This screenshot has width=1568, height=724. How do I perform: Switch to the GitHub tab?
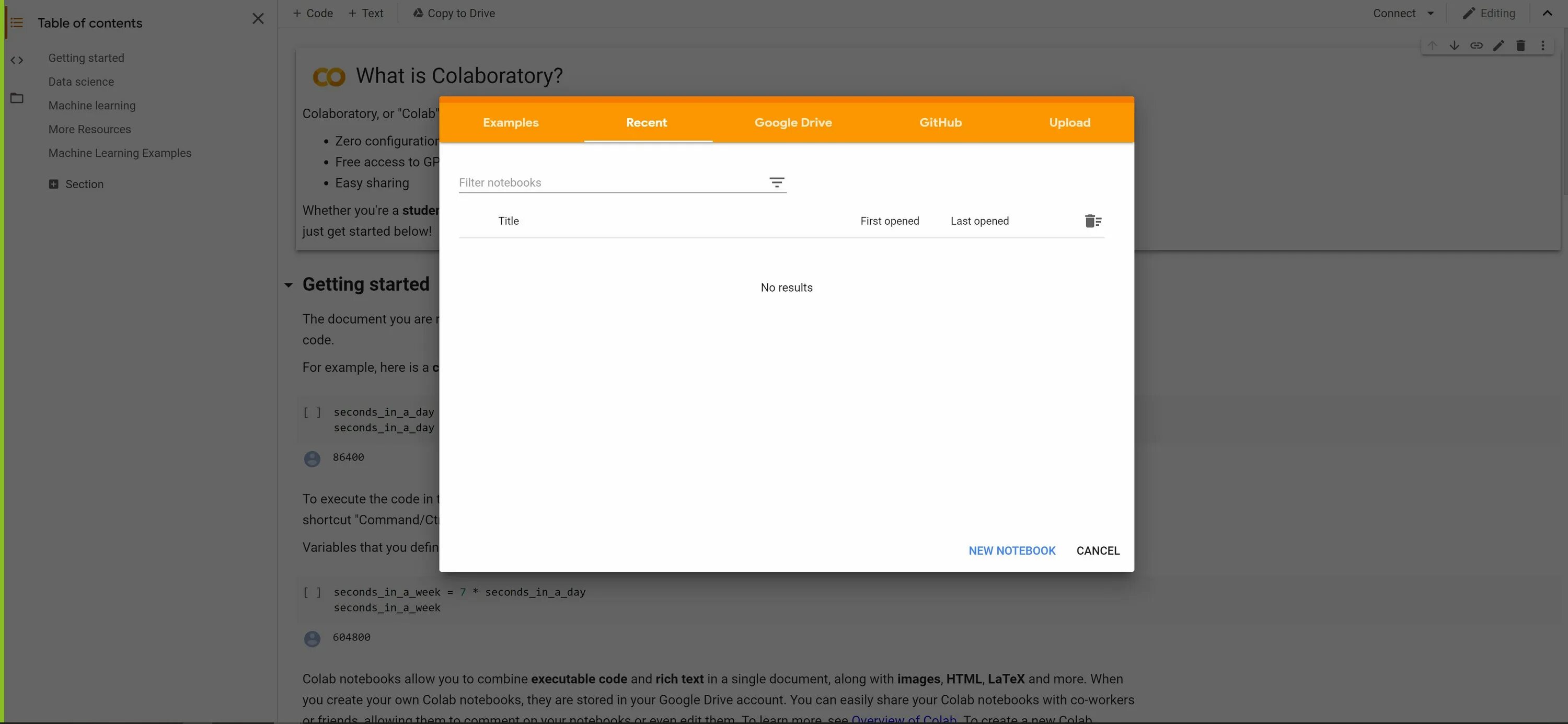[x=940, y=122]
